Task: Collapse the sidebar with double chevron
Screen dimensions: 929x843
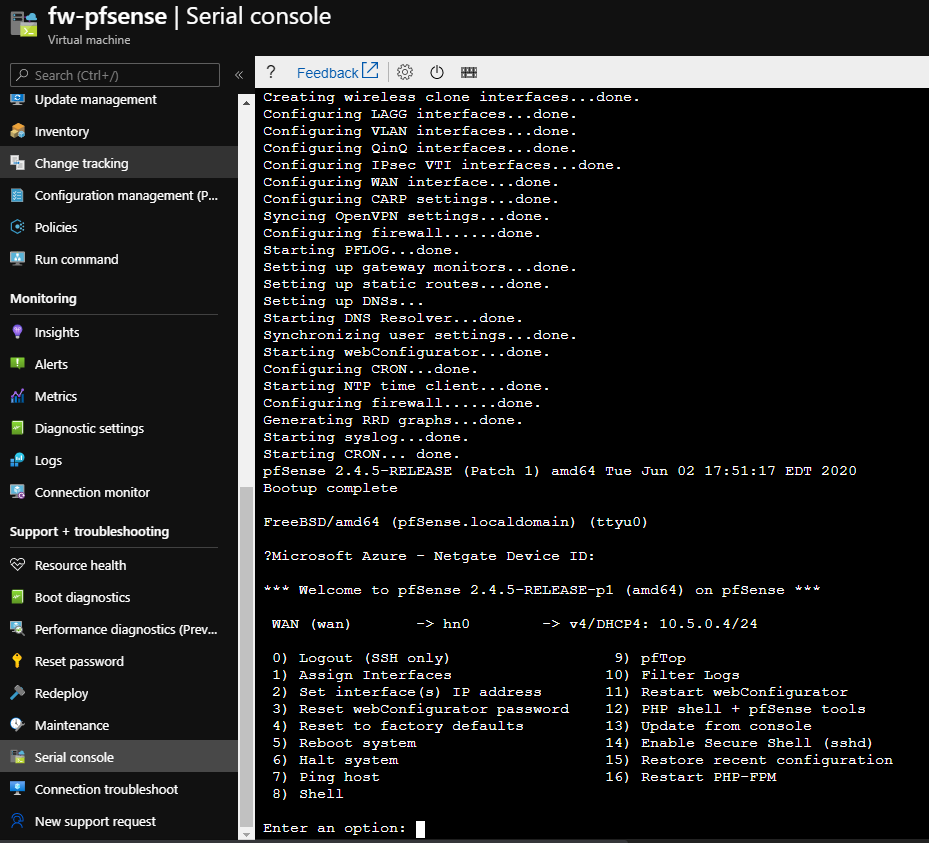Action: click(239, 75)
